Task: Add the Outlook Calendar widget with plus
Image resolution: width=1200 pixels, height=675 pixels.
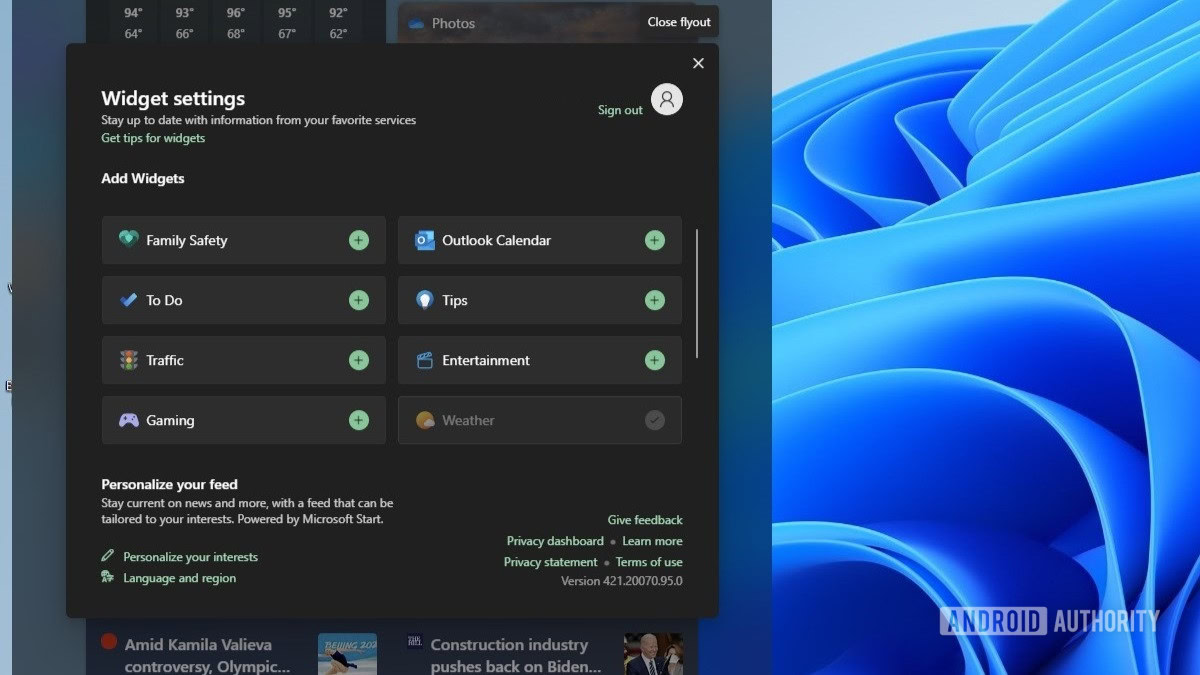Action: tap(655, 240)
